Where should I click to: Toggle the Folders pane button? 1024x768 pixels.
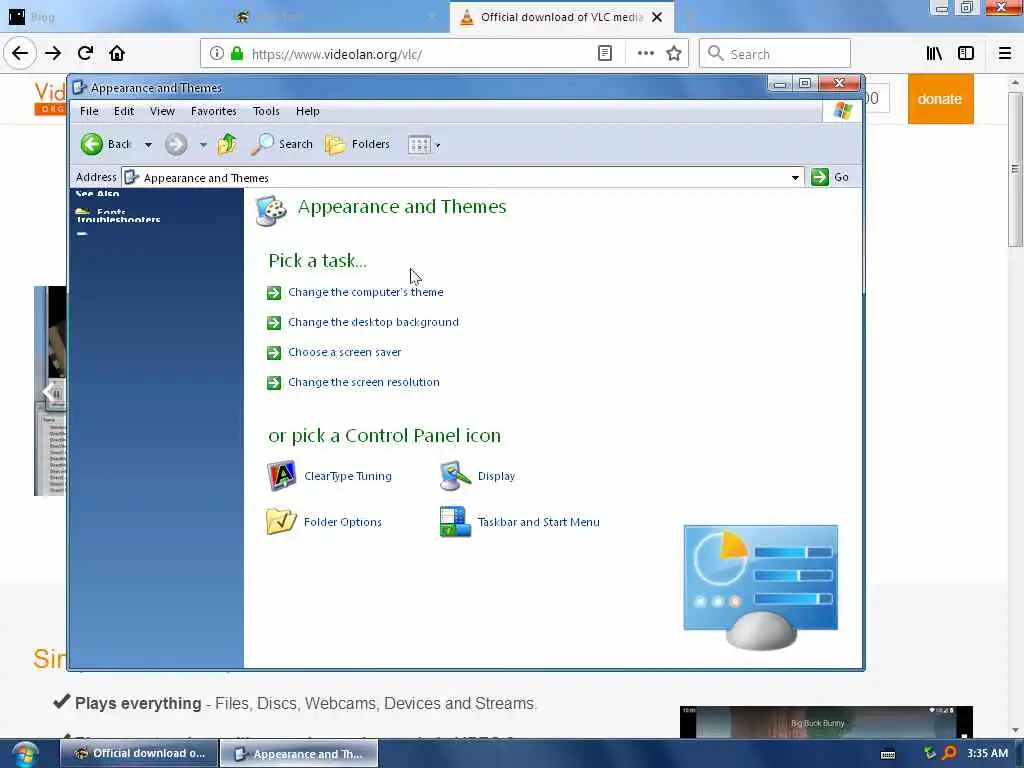[x=357, y=144]
